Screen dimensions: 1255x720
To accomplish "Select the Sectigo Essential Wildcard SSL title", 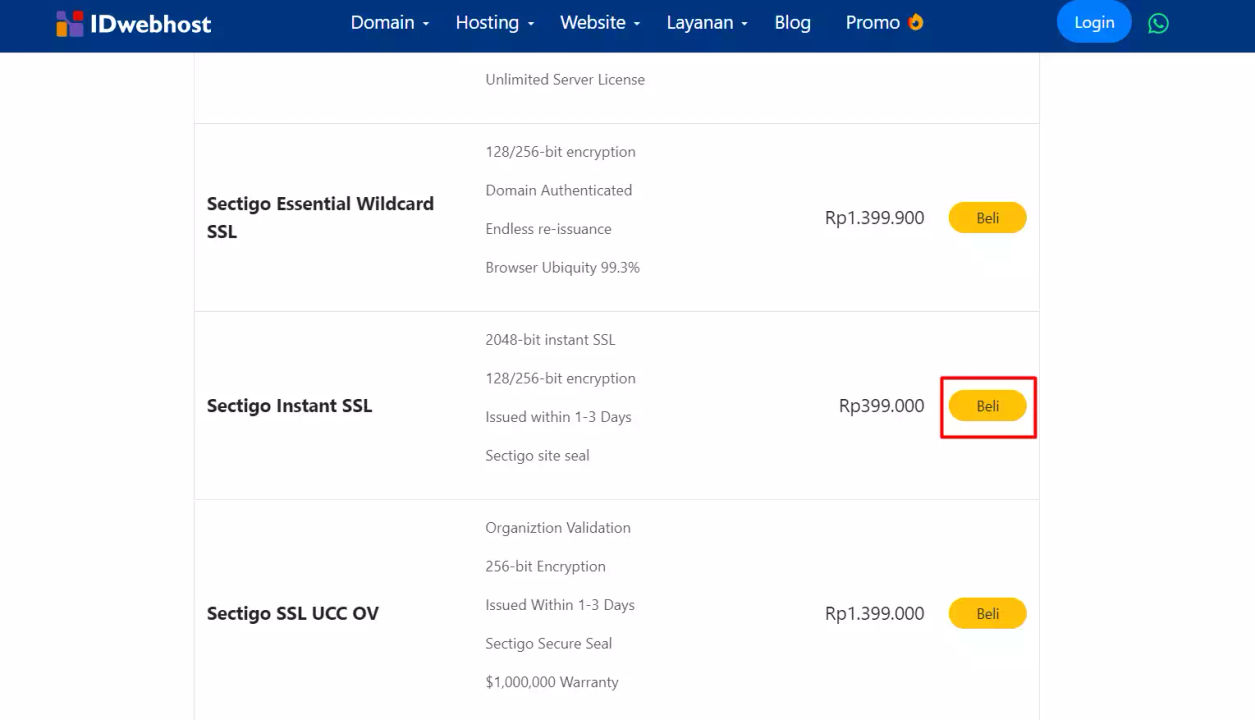I will [x=320, y=217].
